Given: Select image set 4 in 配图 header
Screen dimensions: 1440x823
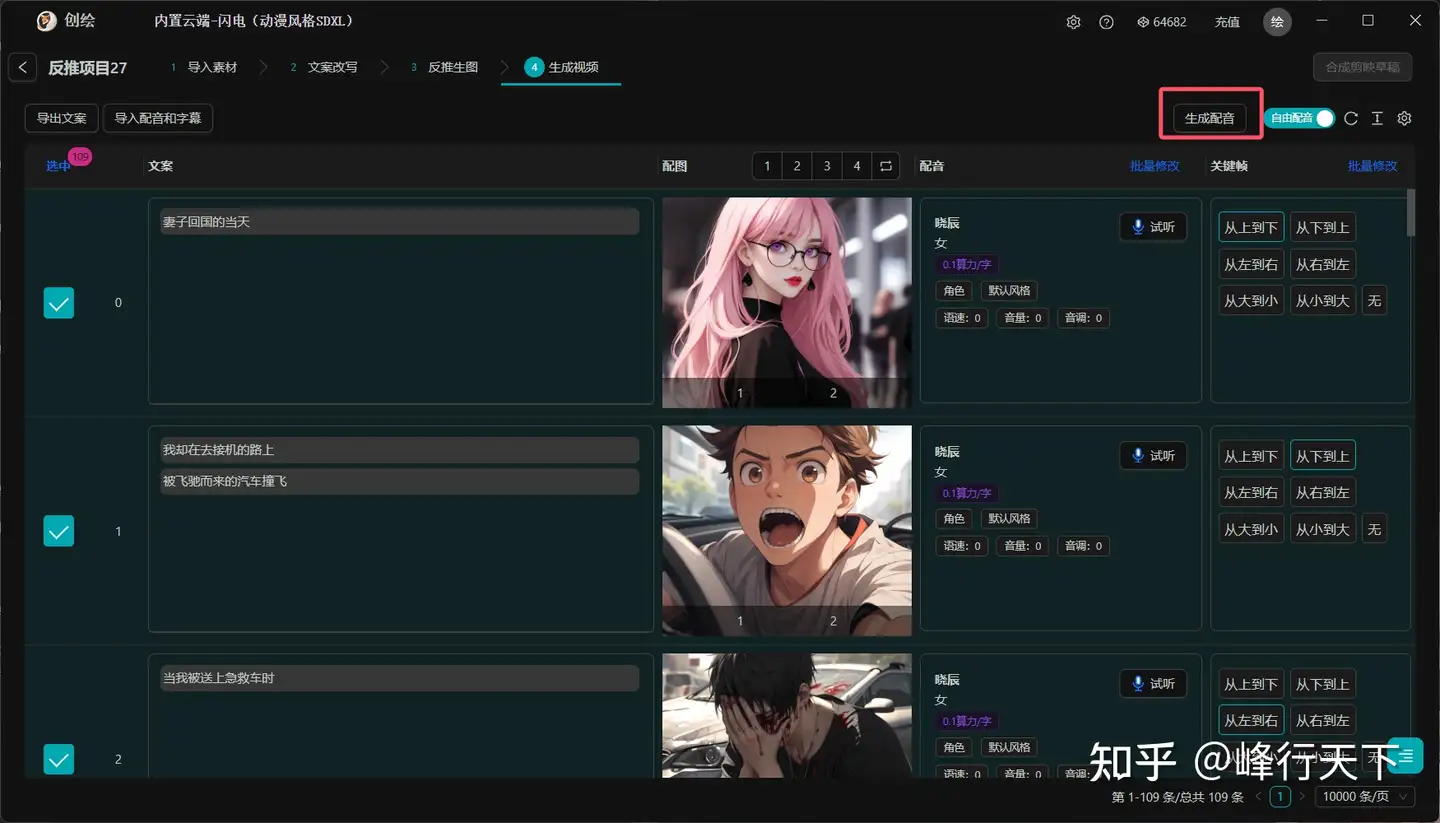Looking at the screenshot, I should (x=857, y=166).
